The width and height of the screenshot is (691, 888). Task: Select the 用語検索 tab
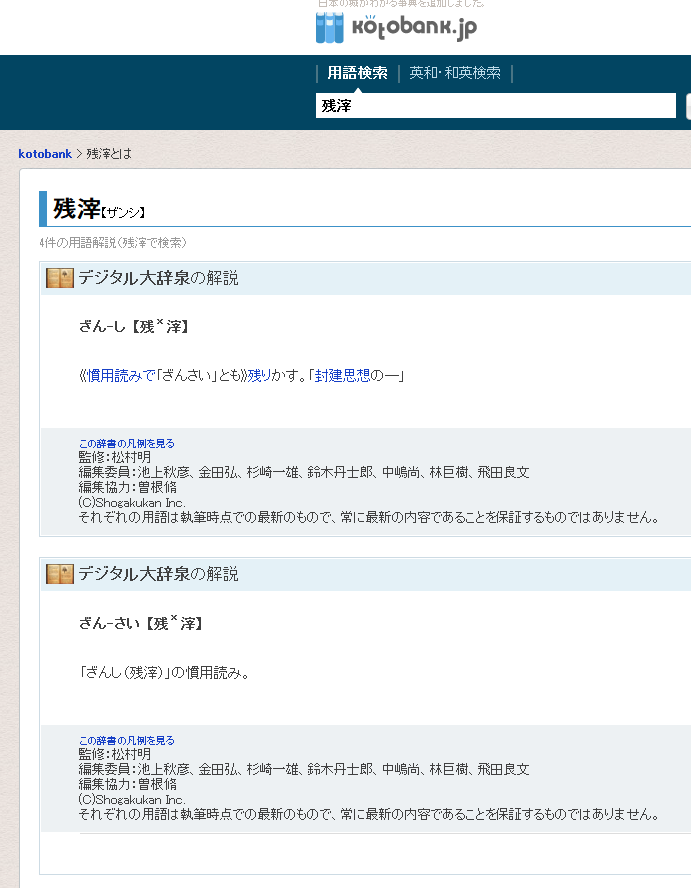(x=357, y=73)
